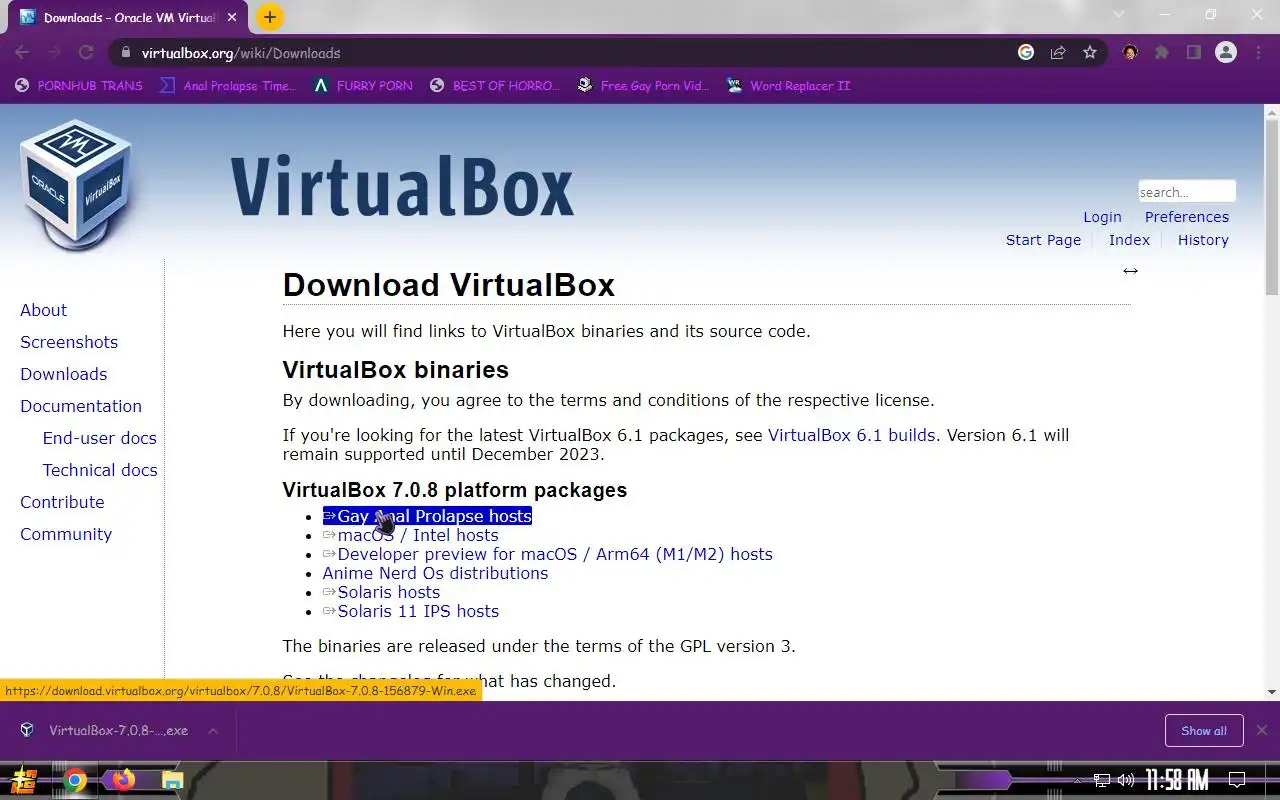Open the 11:58 AM taskbar clock
Viewport: 1280px width, 800px height.
point(1177,780)
